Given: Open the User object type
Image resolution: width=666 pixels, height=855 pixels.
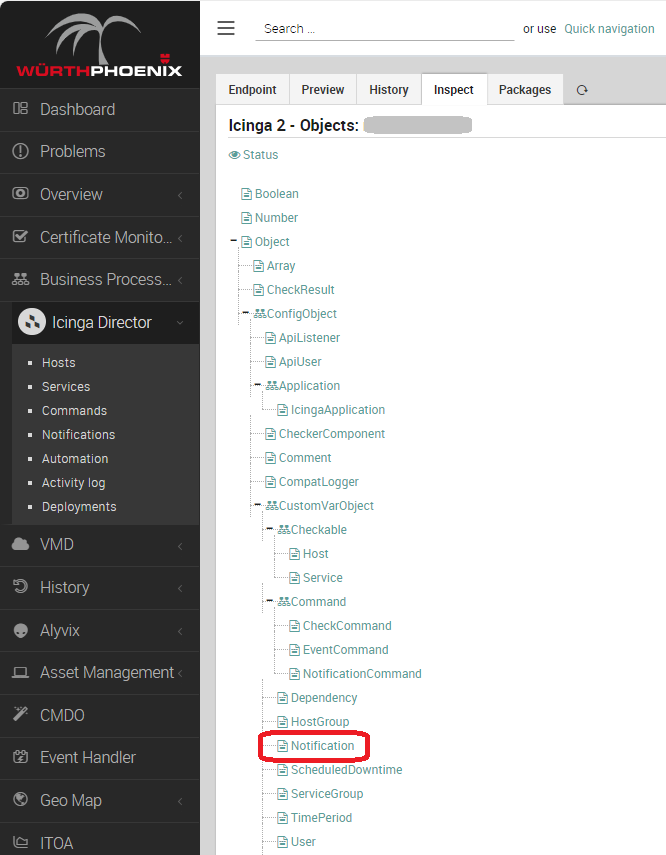Looking at the screenshot, I should [303, 841].
